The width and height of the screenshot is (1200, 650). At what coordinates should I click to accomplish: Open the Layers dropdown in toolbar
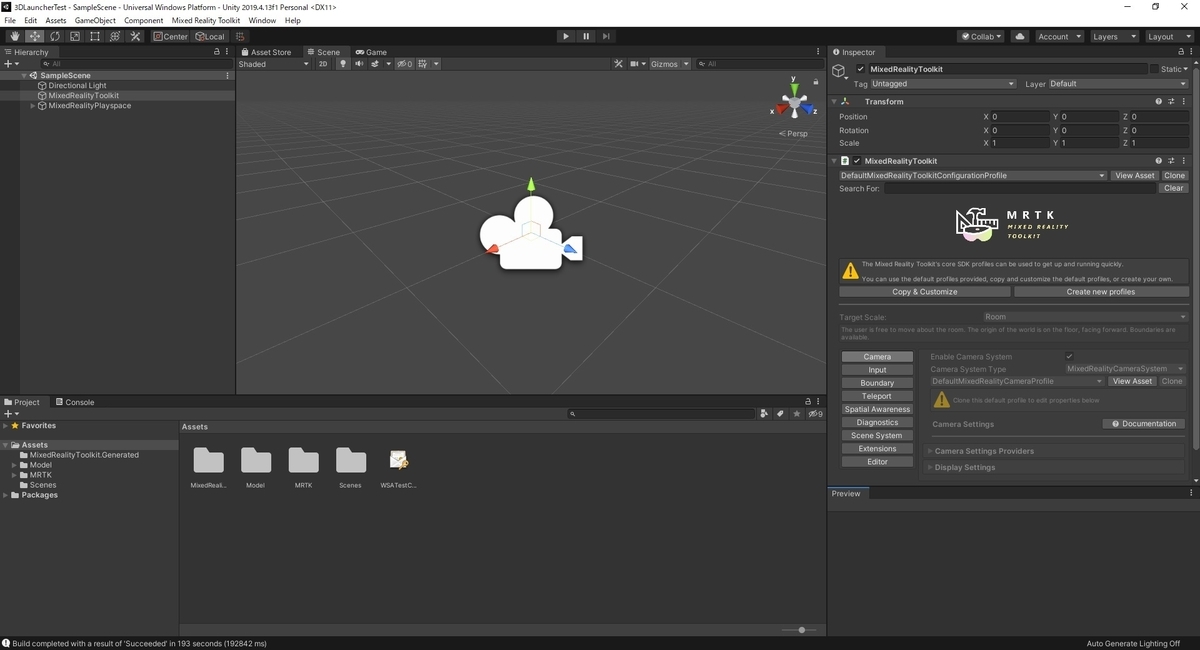pyautogui.click(x=1114, y=36)
